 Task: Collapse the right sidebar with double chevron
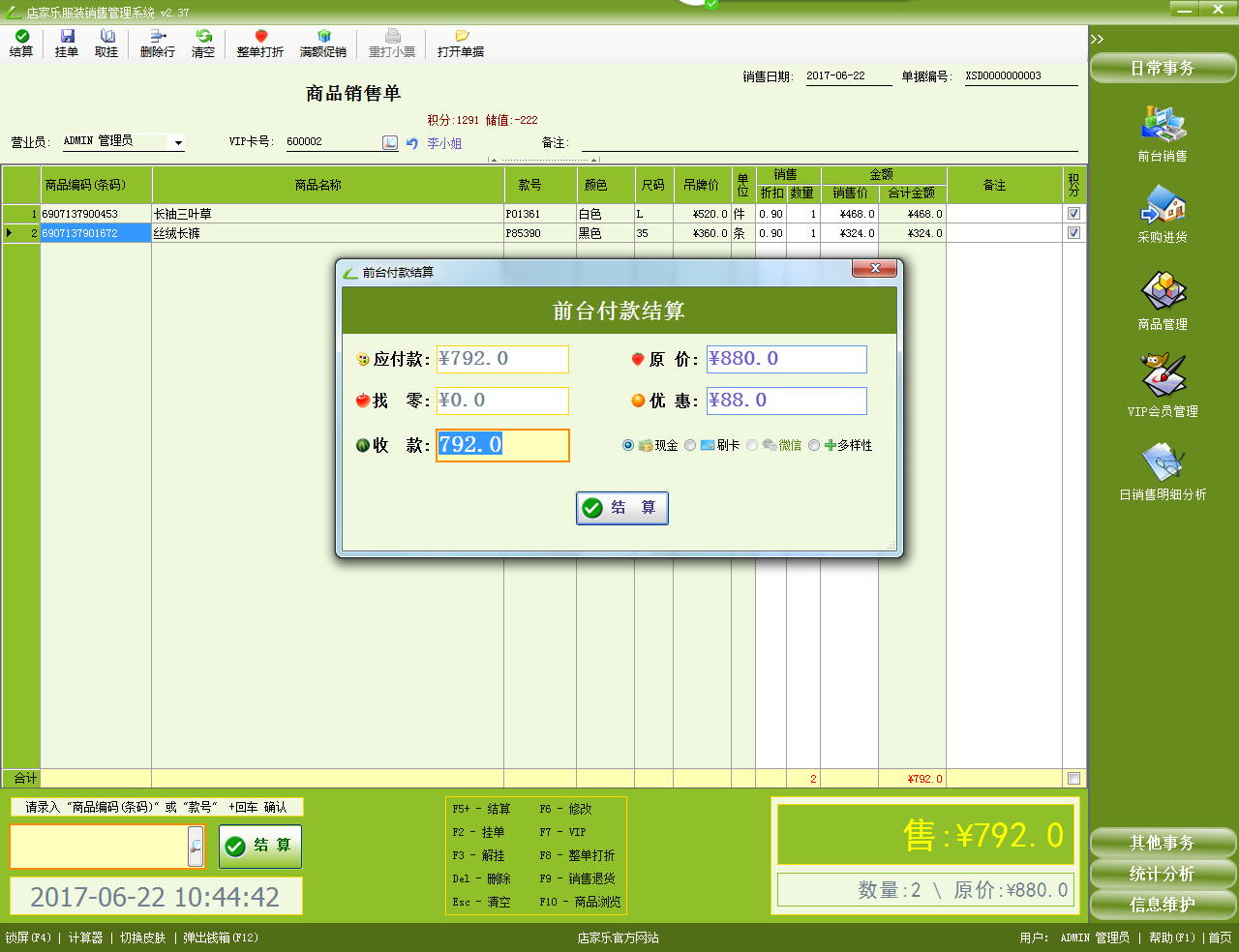tap(1097, 40)
